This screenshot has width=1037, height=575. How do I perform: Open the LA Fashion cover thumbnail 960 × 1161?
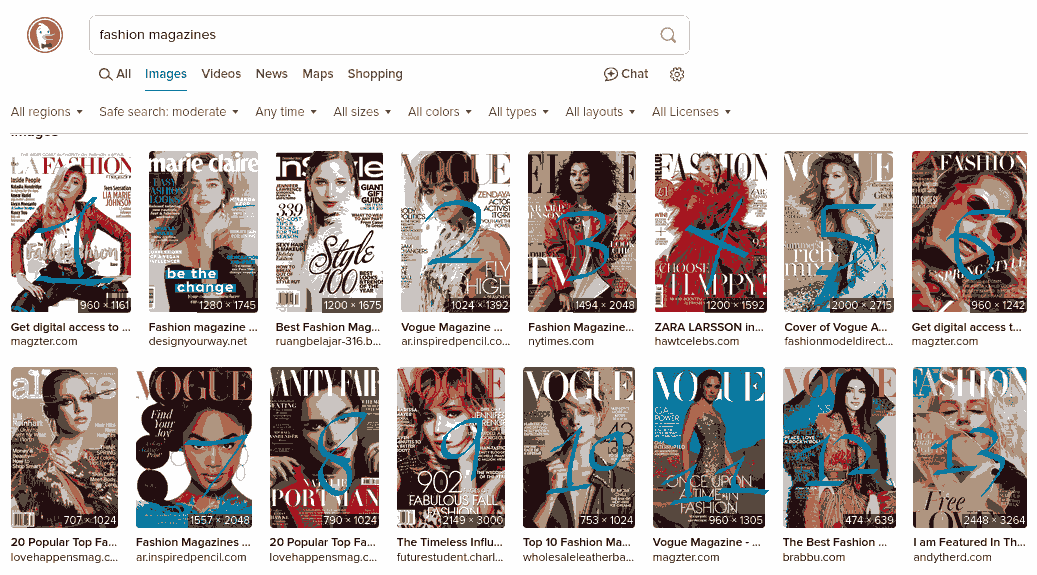click(x=71, y=232)
